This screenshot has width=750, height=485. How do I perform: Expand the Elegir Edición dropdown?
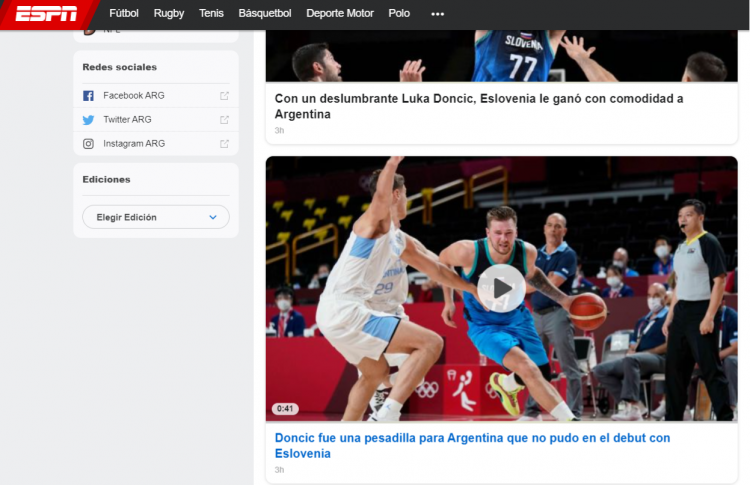point(156,217)
